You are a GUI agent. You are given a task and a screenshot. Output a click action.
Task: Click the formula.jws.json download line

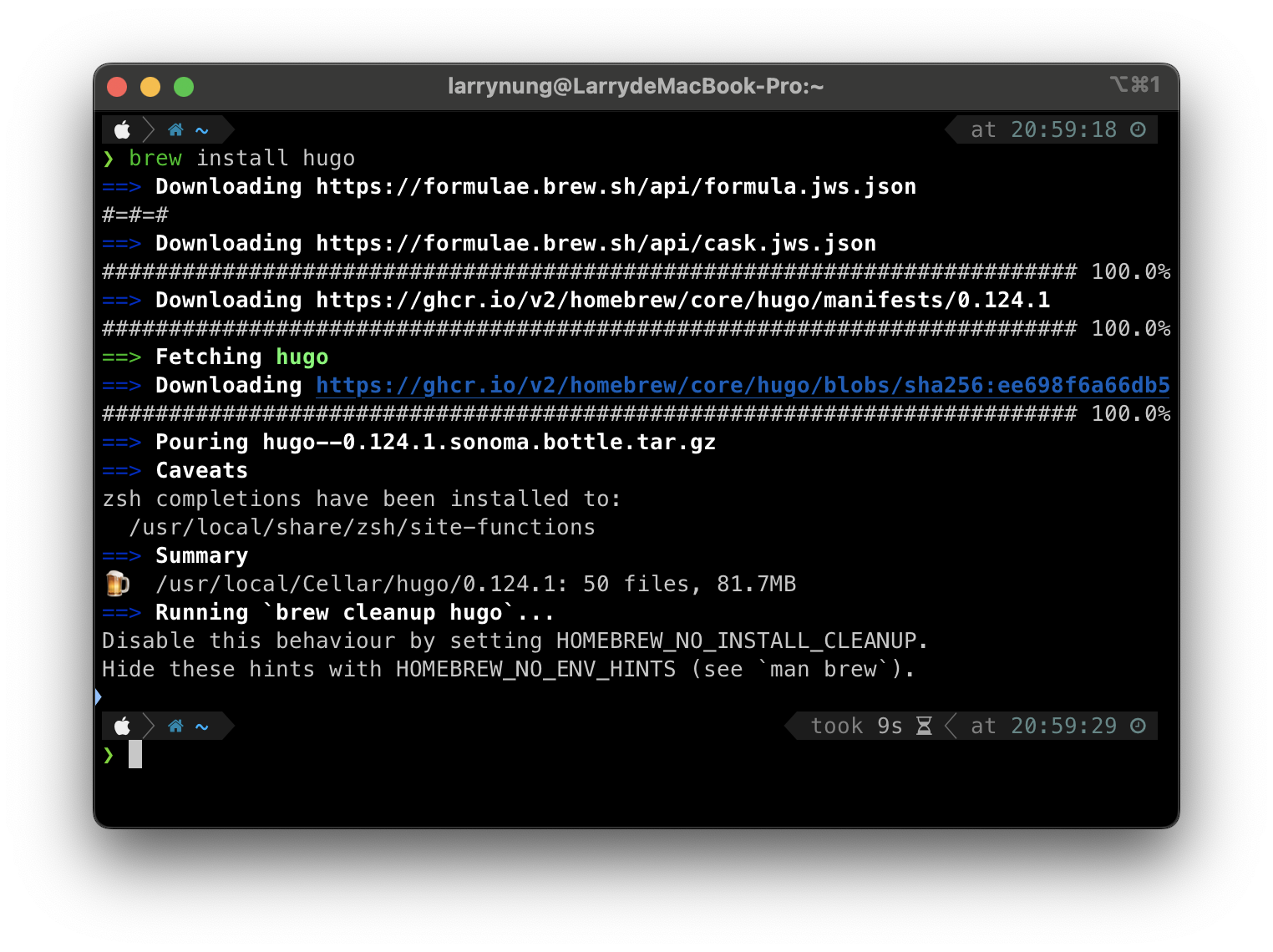coord(510,186)
